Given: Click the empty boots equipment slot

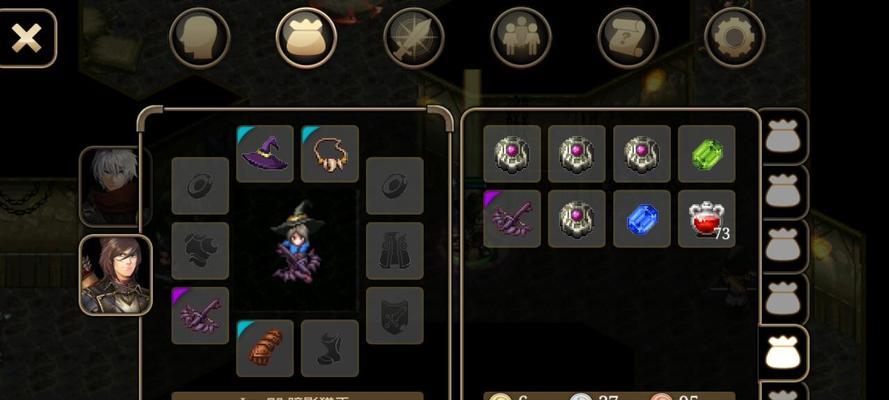Looking at the screenshot, I should tap(329, 348).
